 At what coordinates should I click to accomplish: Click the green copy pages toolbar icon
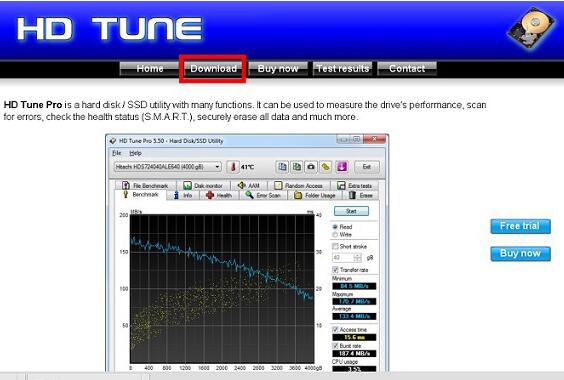point(296,167)
